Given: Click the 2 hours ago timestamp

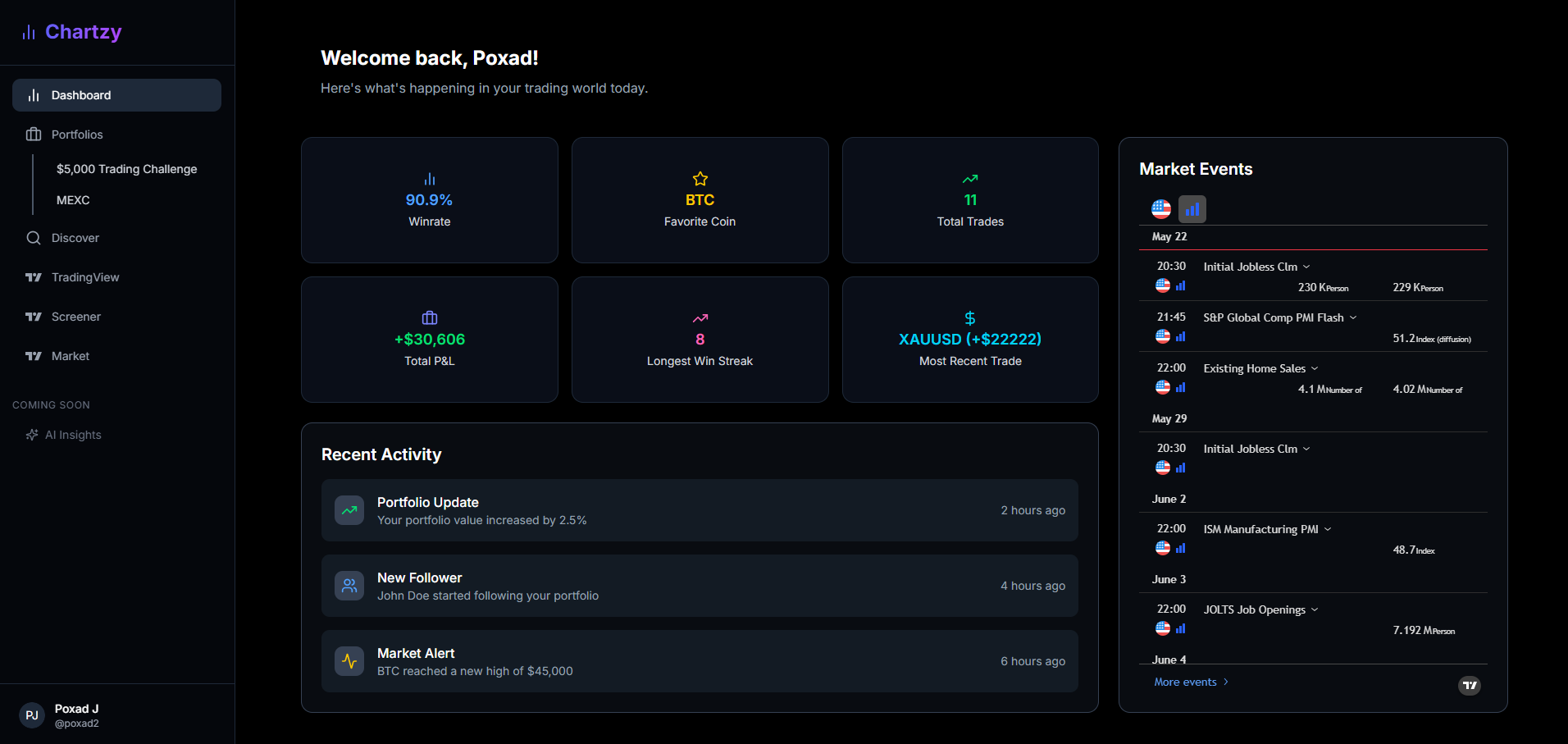Looking at the screenshot, I should [1033, 510].
